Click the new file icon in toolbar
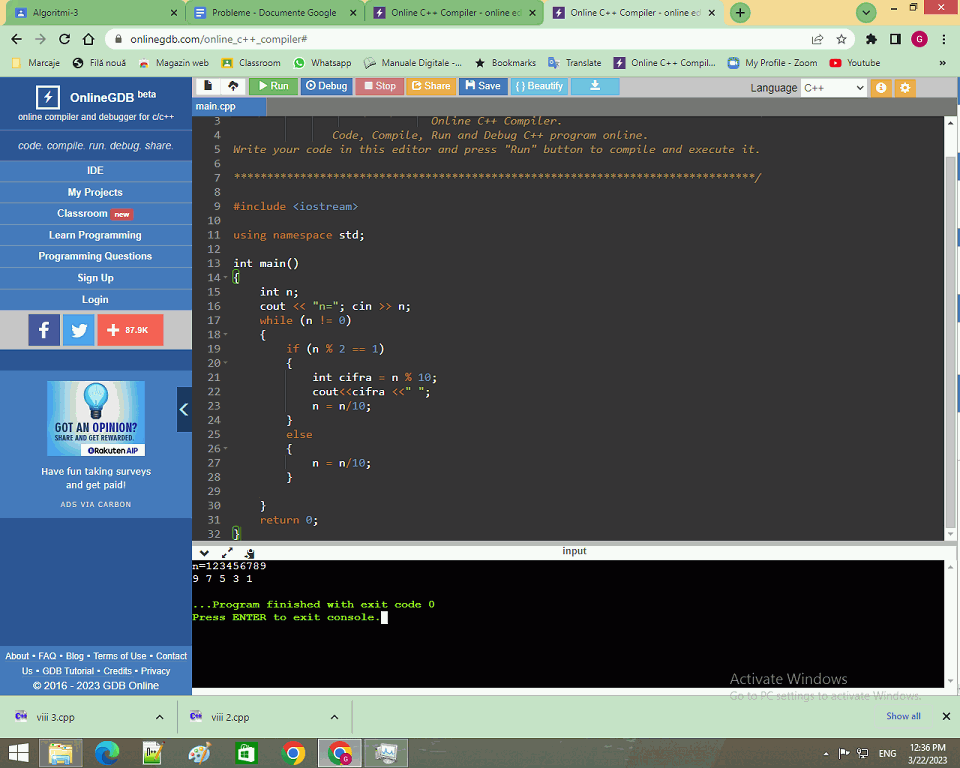 (x=208, y=86)
